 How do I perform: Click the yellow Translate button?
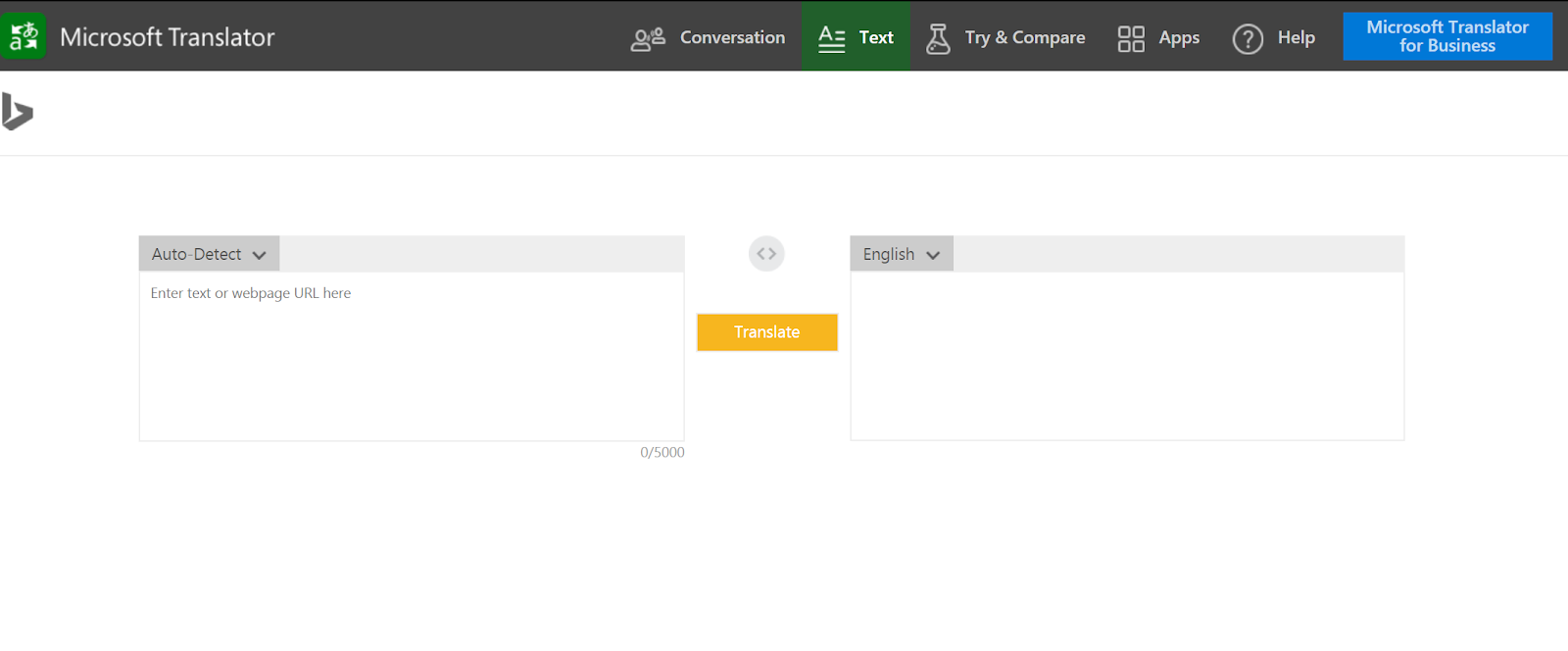click(x=767, y=332)
